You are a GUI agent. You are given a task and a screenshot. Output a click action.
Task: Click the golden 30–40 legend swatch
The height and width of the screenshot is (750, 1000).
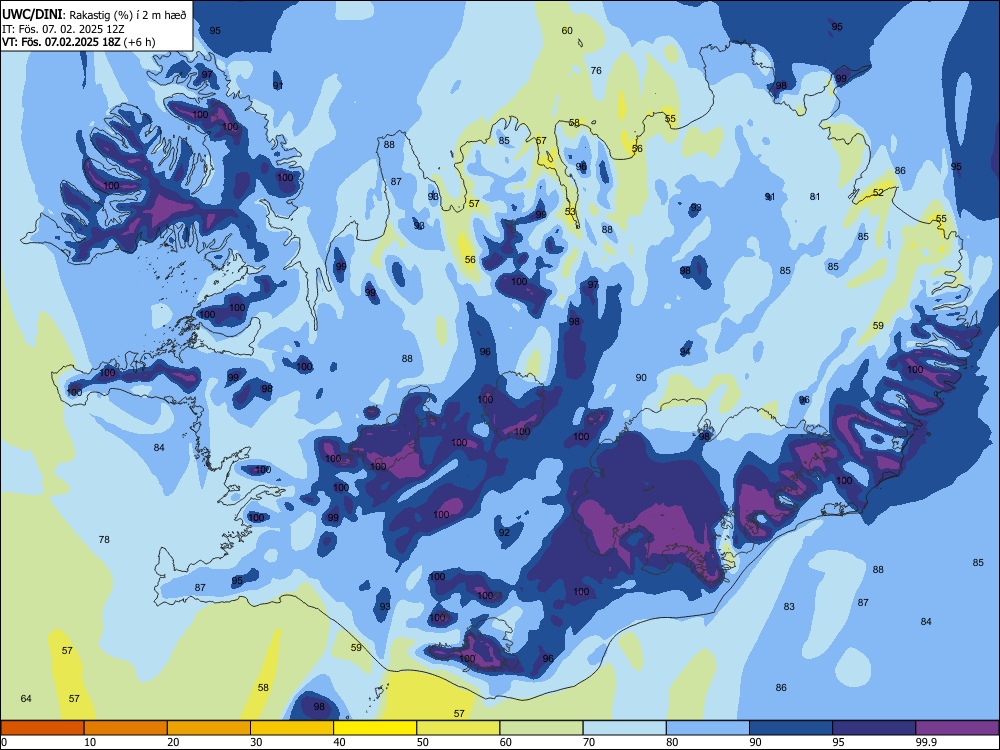[x=292, y=728]
